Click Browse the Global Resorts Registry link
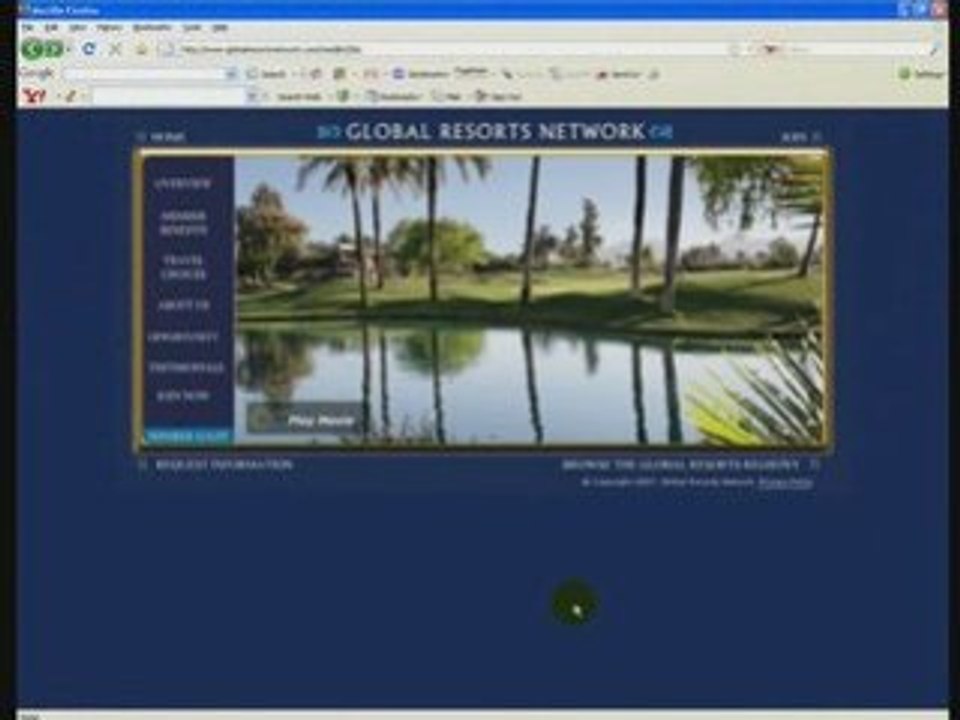 click(680, 465)
